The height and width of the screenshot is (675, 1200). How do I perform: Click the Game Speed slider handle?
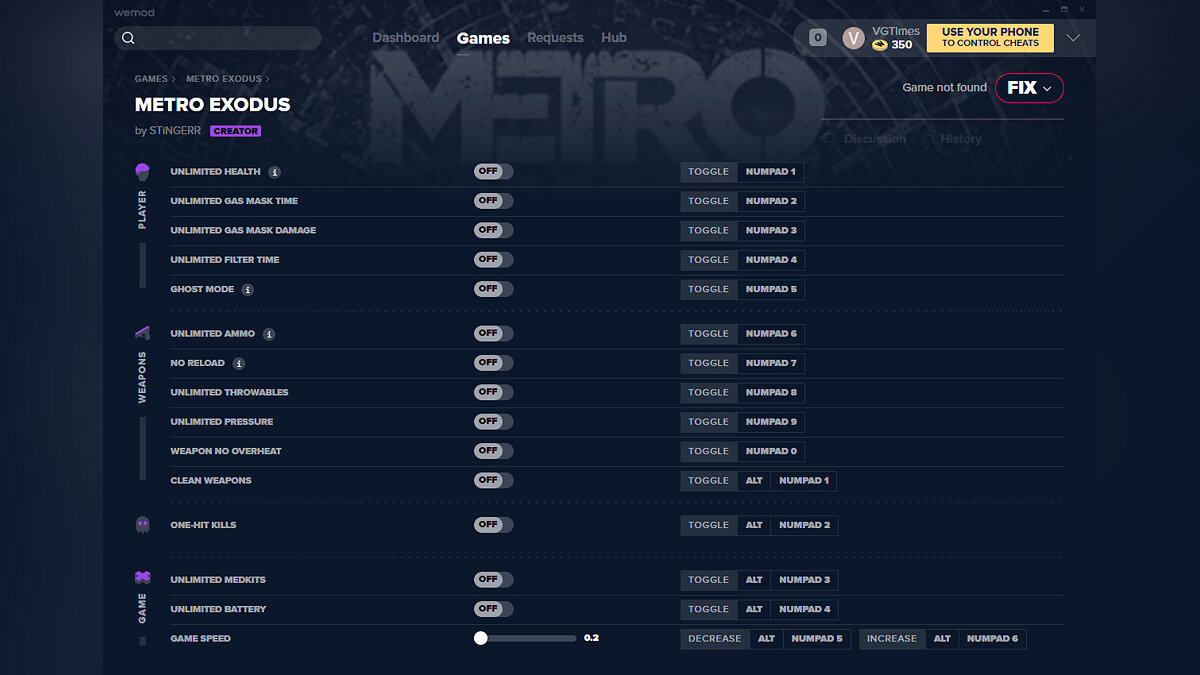tap(481, 638)
